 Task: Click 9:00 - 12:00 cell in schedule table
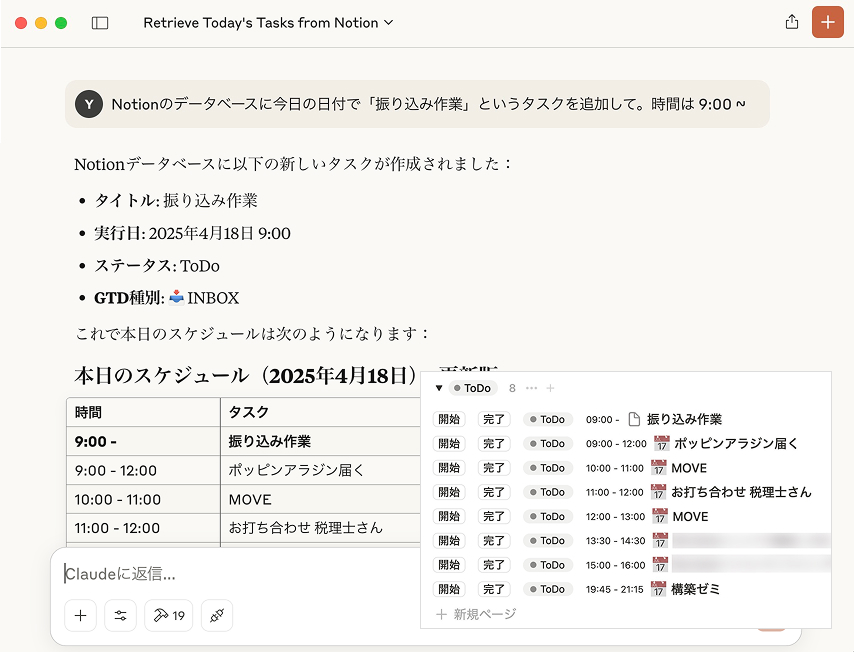(143, 470)
